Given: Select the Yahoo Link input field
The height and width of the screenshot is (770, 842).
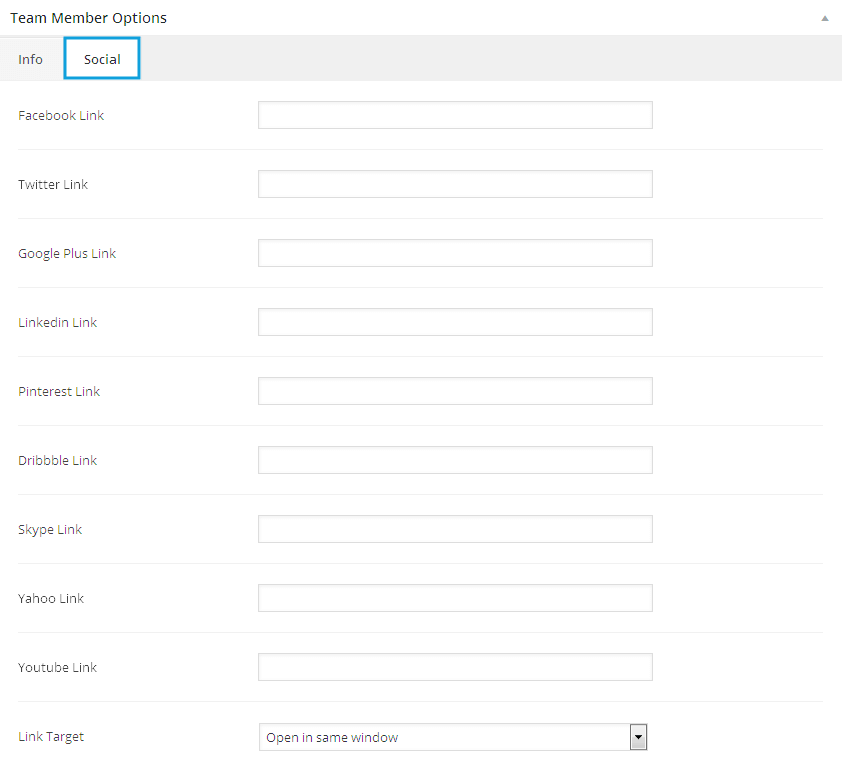Looking at the screenshot, I should click(x=455, y=598).
